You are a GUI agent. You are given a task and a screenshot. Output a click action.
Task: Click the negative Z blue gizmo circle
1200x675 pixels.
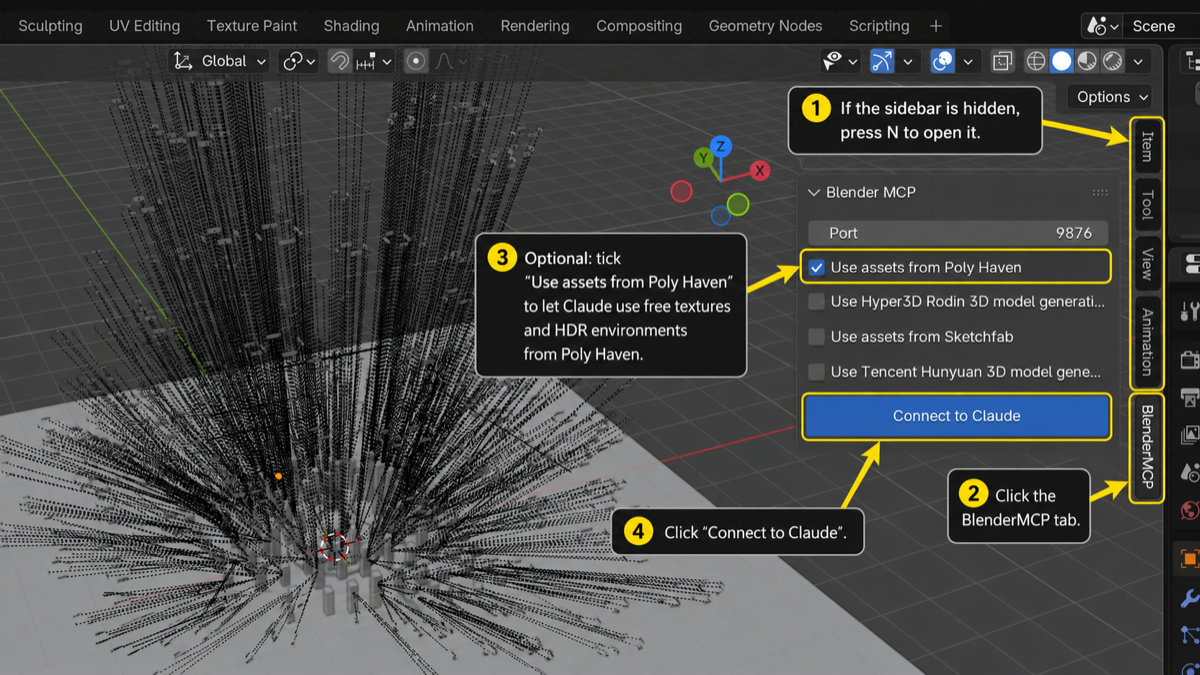[721, 215]
